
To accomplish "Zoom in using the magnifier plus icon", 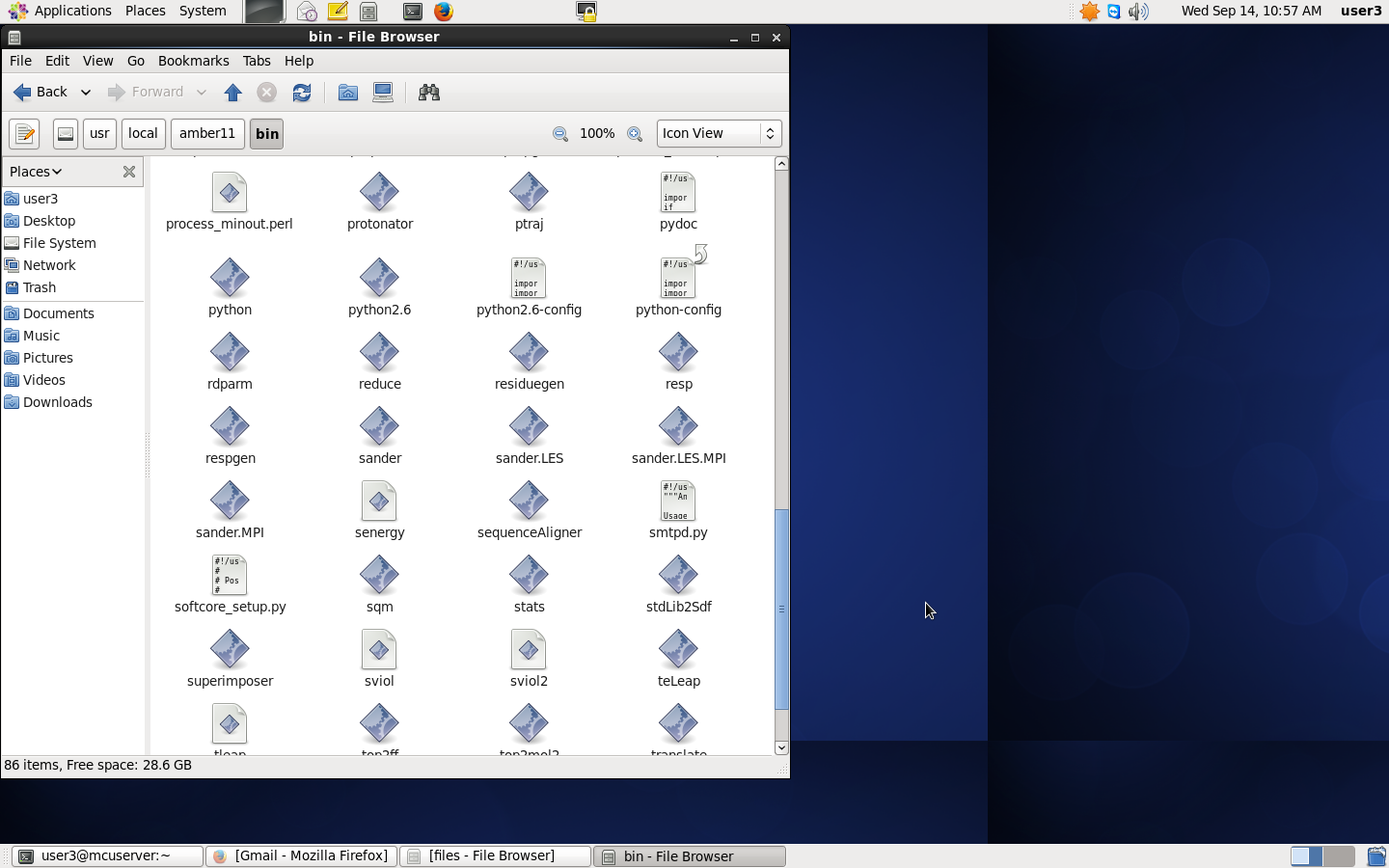I will coord(635,134).
